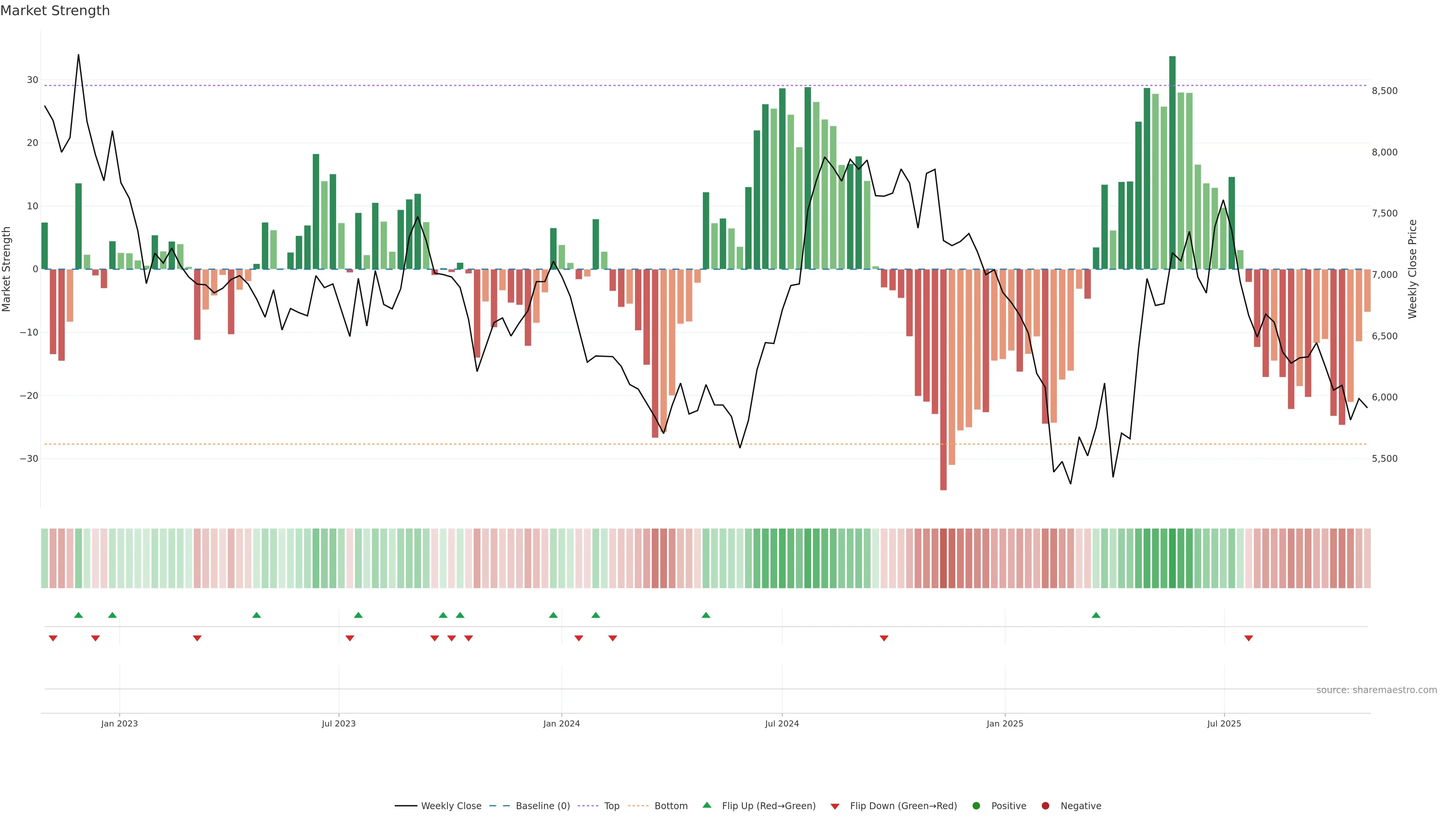Hide the Top threshold legend entry
Screen dimensions: 1456x819
(x=611, y=806)
